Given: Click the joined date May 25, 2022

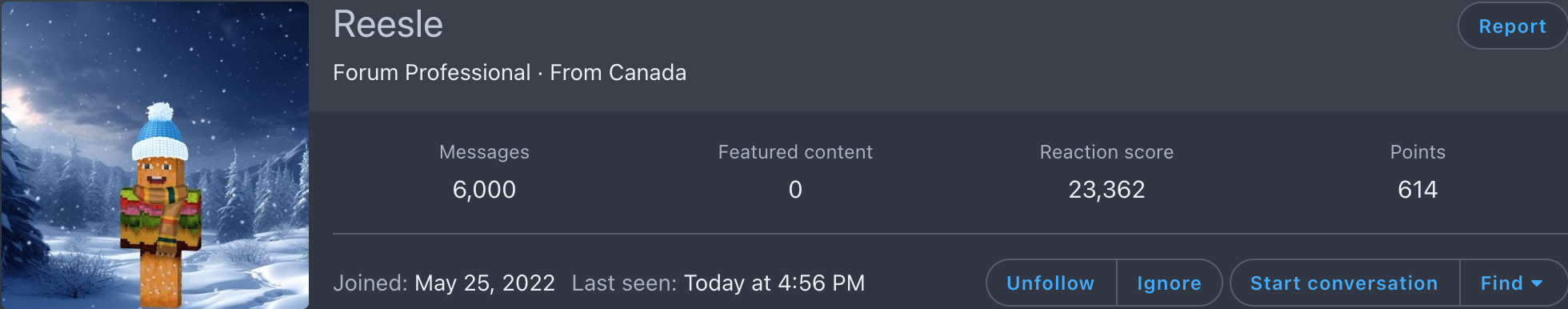Looking at the screenshot, I should pyautogui.click(x=485, y=283).
